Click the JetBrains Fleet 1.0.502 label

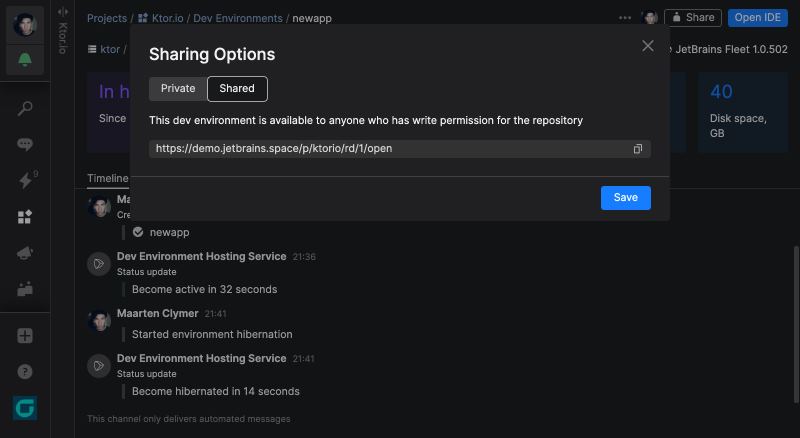[x=731, y=50]
